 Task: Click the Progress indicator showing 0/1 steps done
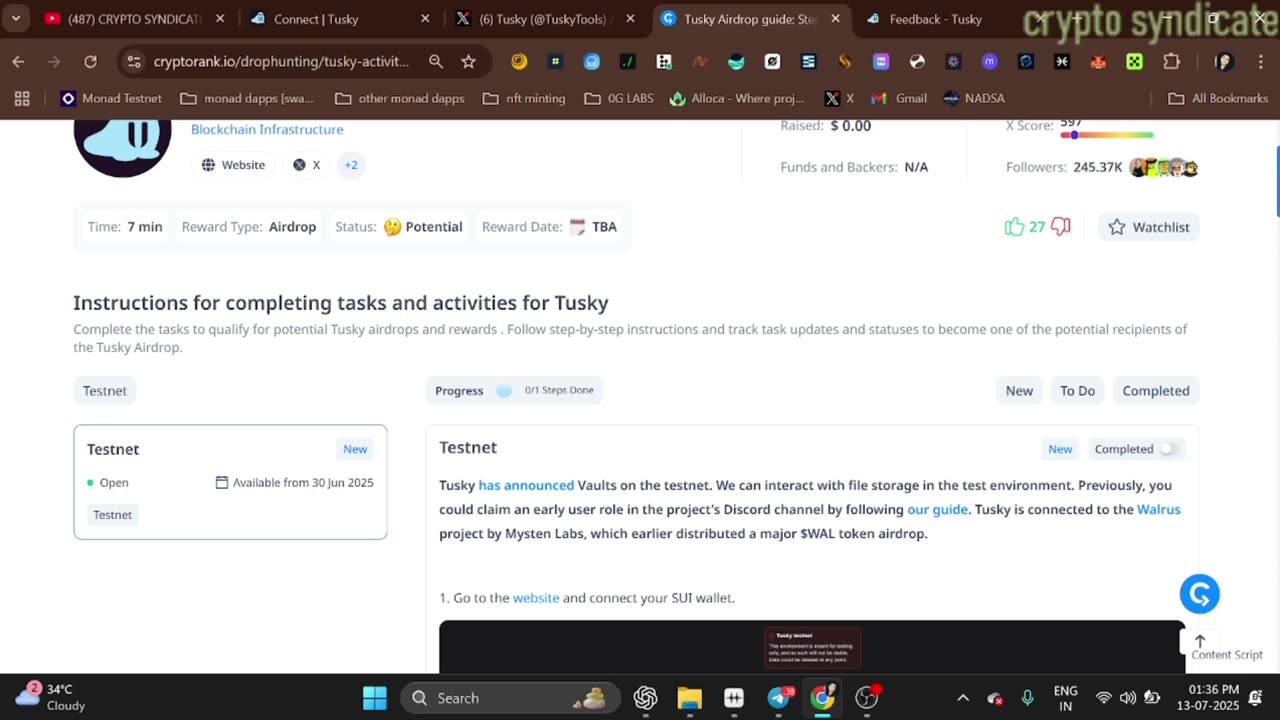tap(514, 391)
